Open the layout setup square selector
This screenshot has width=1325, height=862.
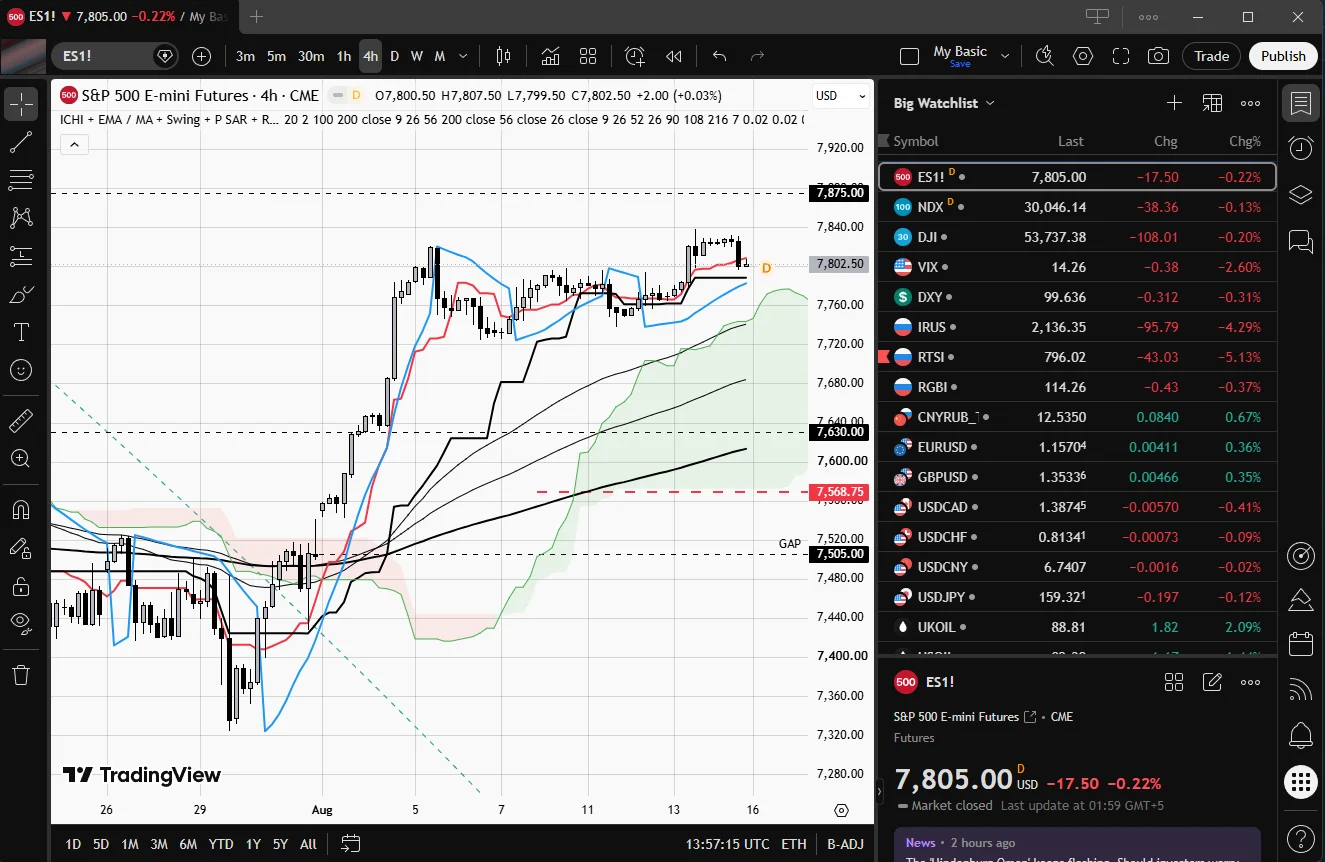tap(909, 56)
